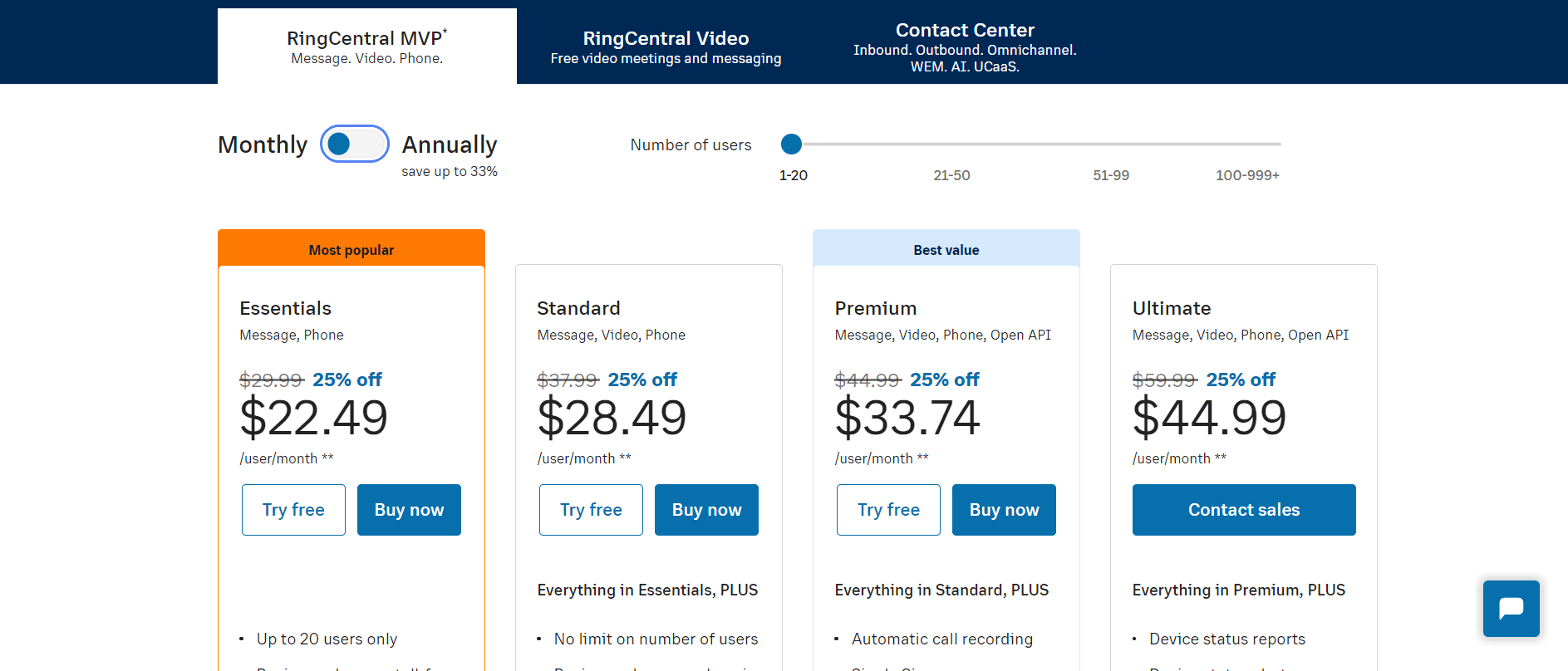Viewport: 1568px width, 671px height.
Task: Toggle billing between Monthly and Annually
Action: [355, 144]
